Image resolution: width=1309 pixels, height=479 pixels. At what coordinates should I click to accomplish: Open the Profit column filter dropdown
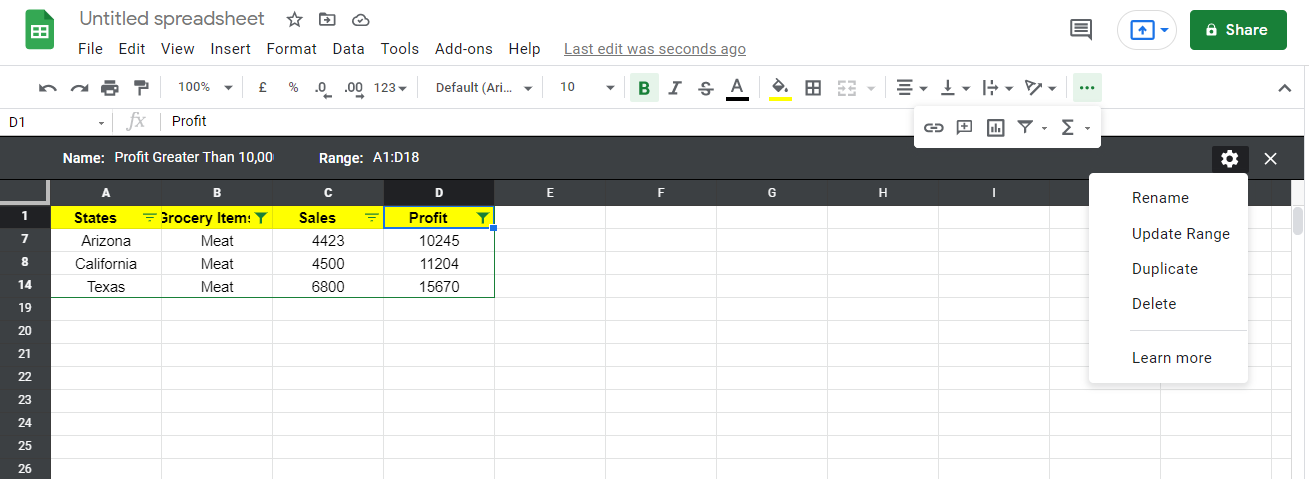click(x=483, y=217)
